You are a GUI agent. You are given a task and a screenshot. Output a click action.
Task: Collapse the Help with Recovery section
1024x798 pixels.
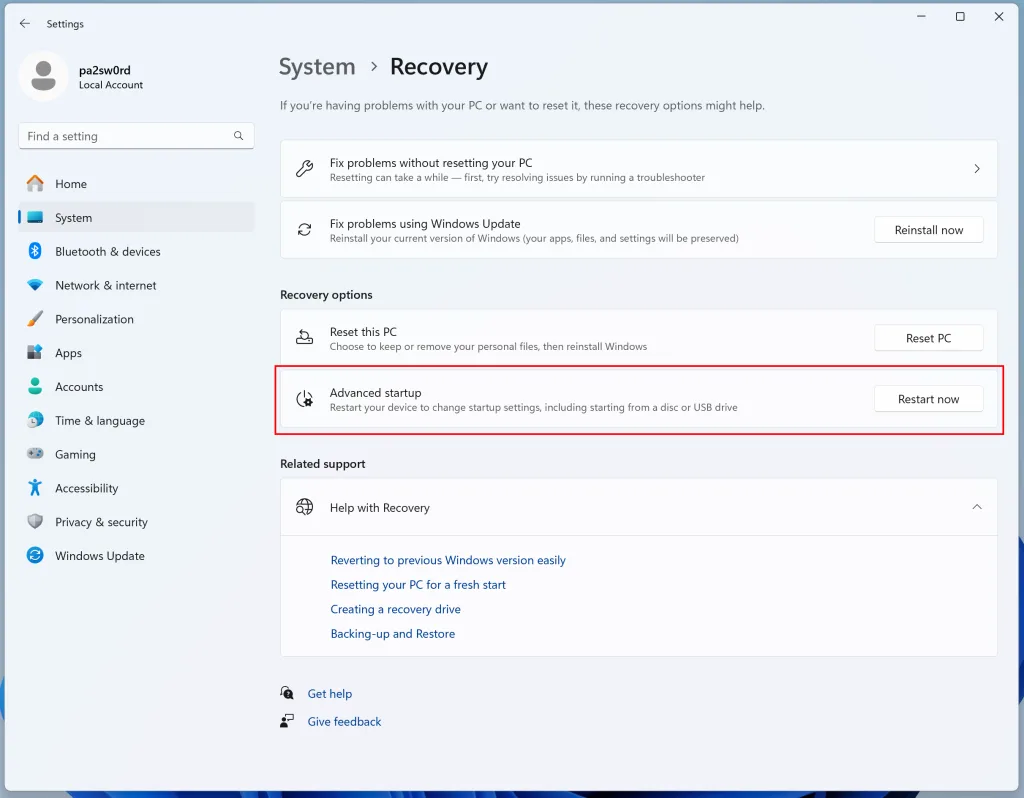pos(976,508)
